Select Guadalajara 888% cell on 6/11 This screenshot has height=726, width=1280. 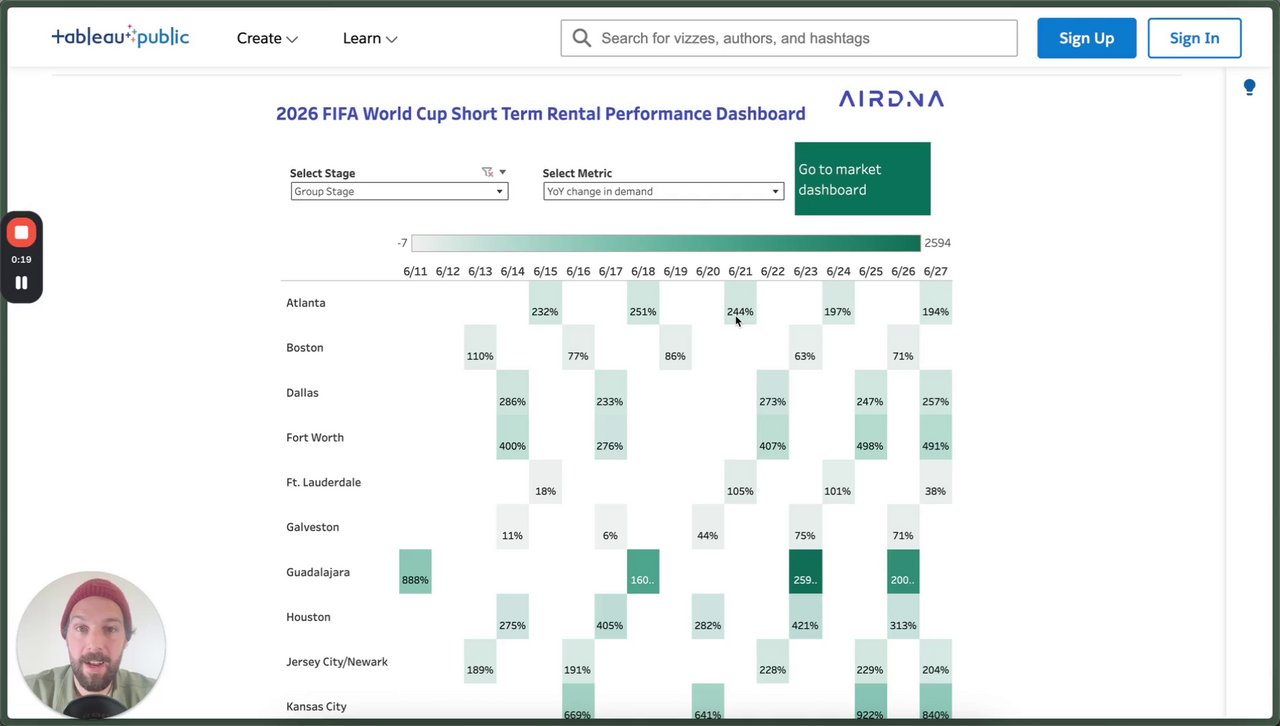click(x=415, y=571)
